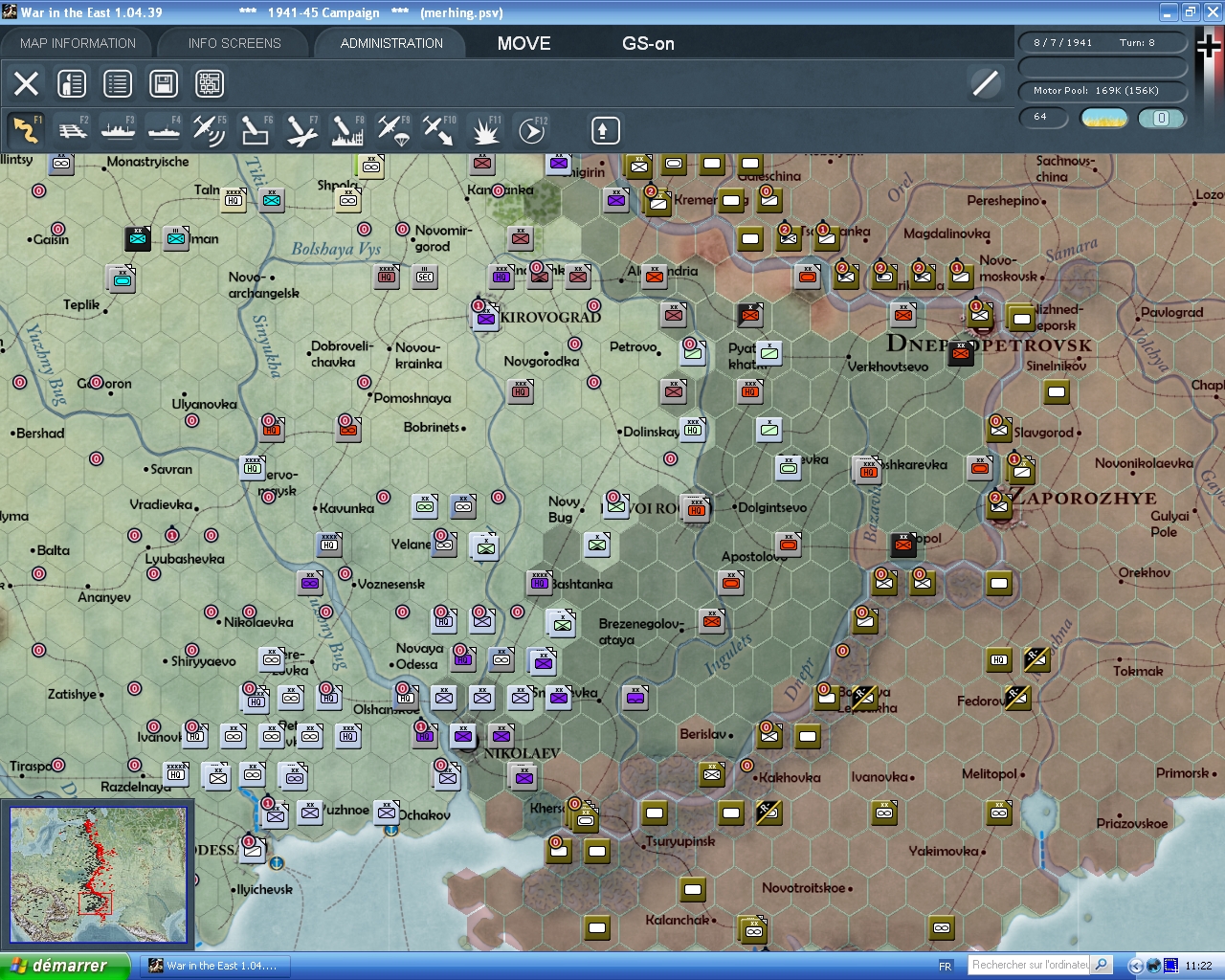The height and width of the screenshot is (980, 1225).
Task: Click the Motor Pool 169K readout
Action: click(1102, 91)
